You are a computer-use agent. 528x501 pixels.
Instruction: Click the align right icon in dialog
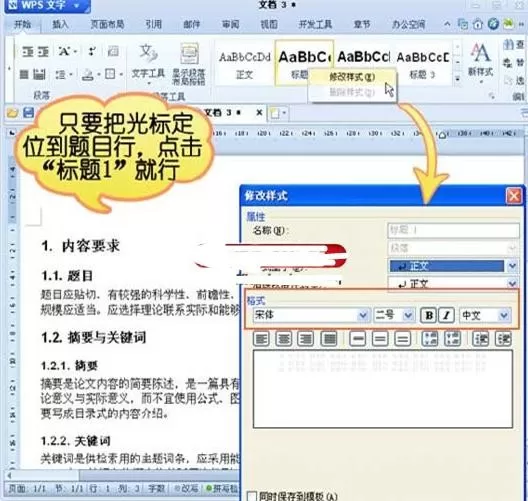(305, 339)
